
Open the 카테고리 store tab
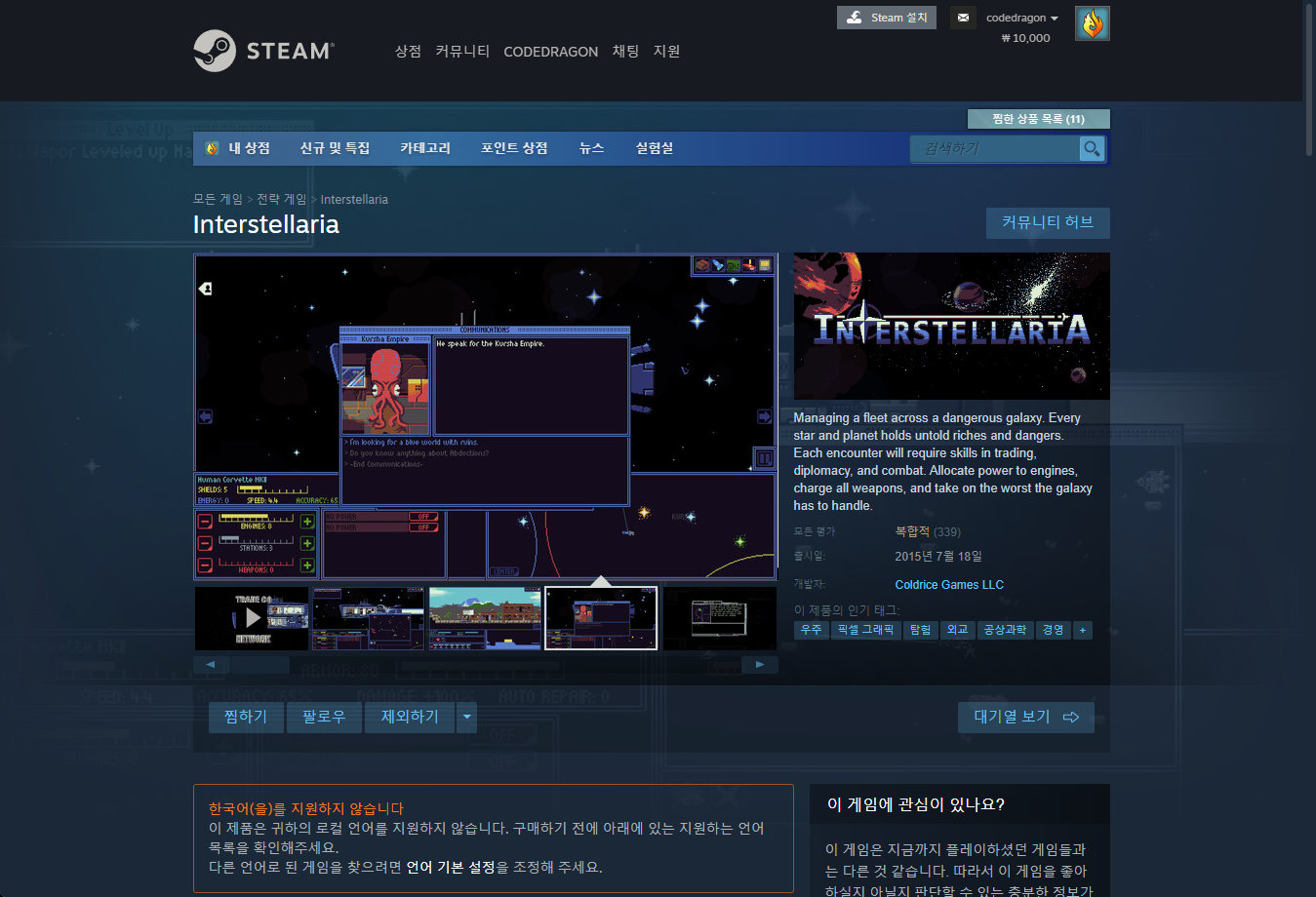(x=425, y=148)
